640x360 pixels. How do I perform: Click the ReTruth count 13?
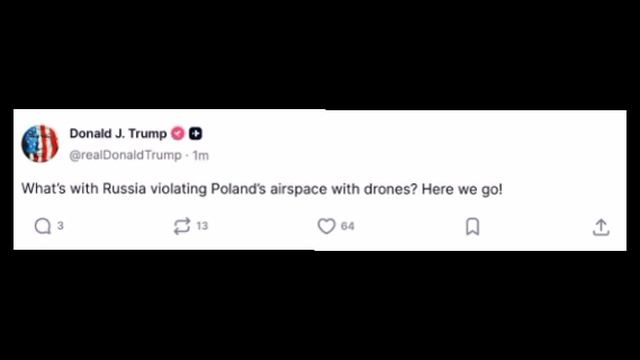click(202, 226)
